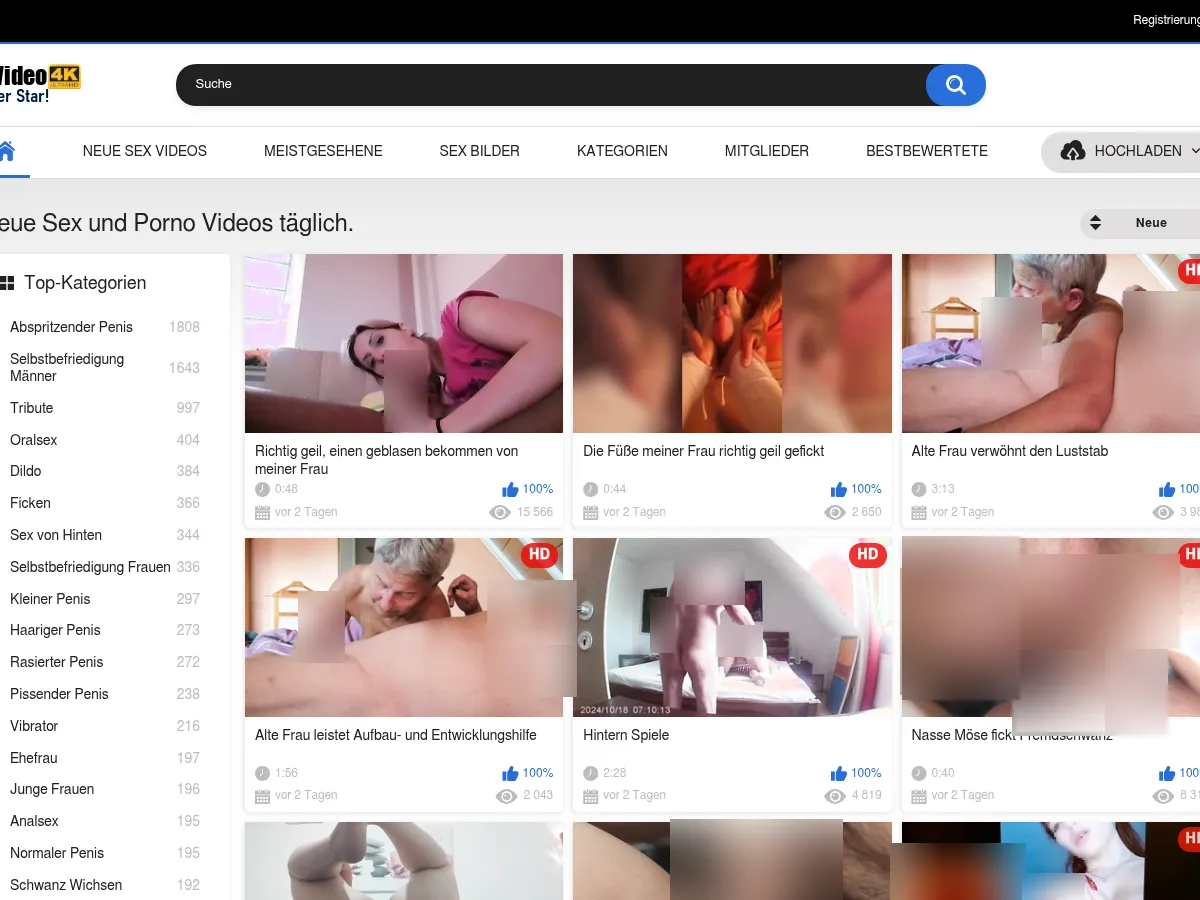Open the Vibrator category link
The height and width of the screenshot is (900, 1200).
pos(34,726)
